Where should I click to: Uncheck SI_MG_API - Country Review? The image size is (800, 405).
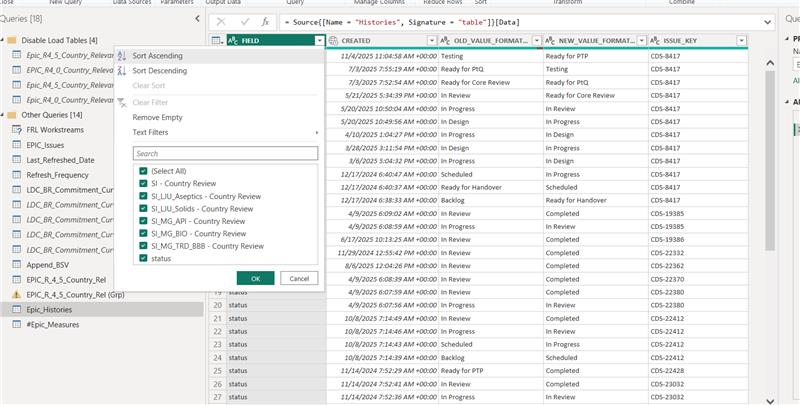[x=143, y=221]
